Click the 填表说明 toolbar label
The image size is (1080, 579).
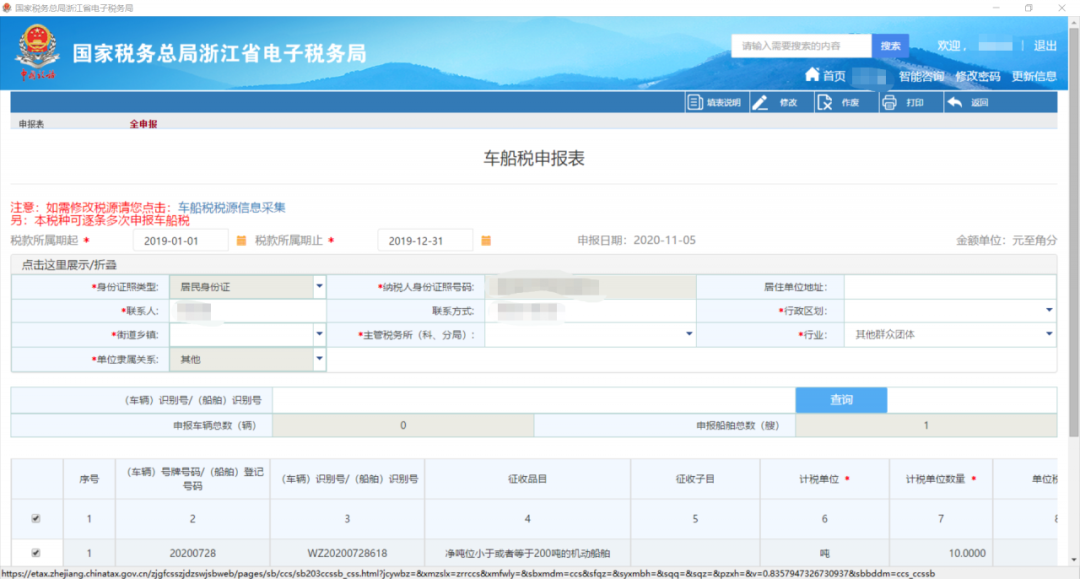pos(723,103)
